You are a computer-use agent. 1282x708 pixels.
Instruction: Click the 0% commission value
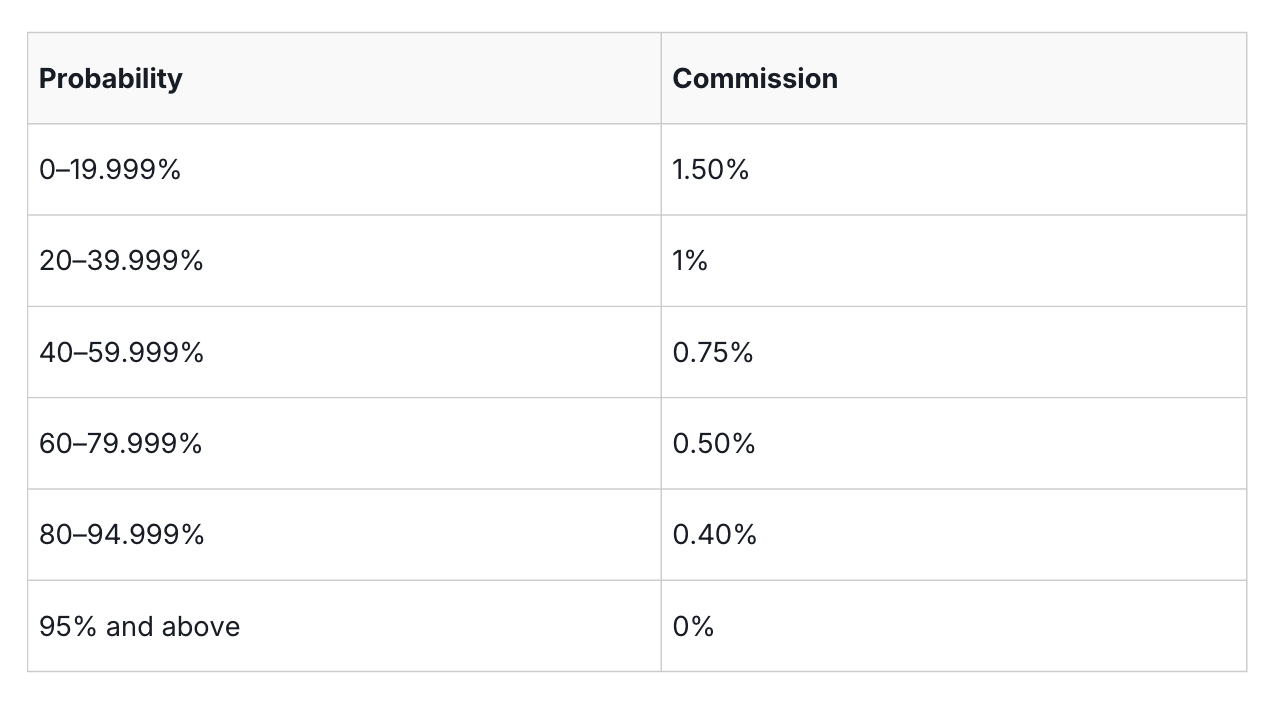pos(693,627)
